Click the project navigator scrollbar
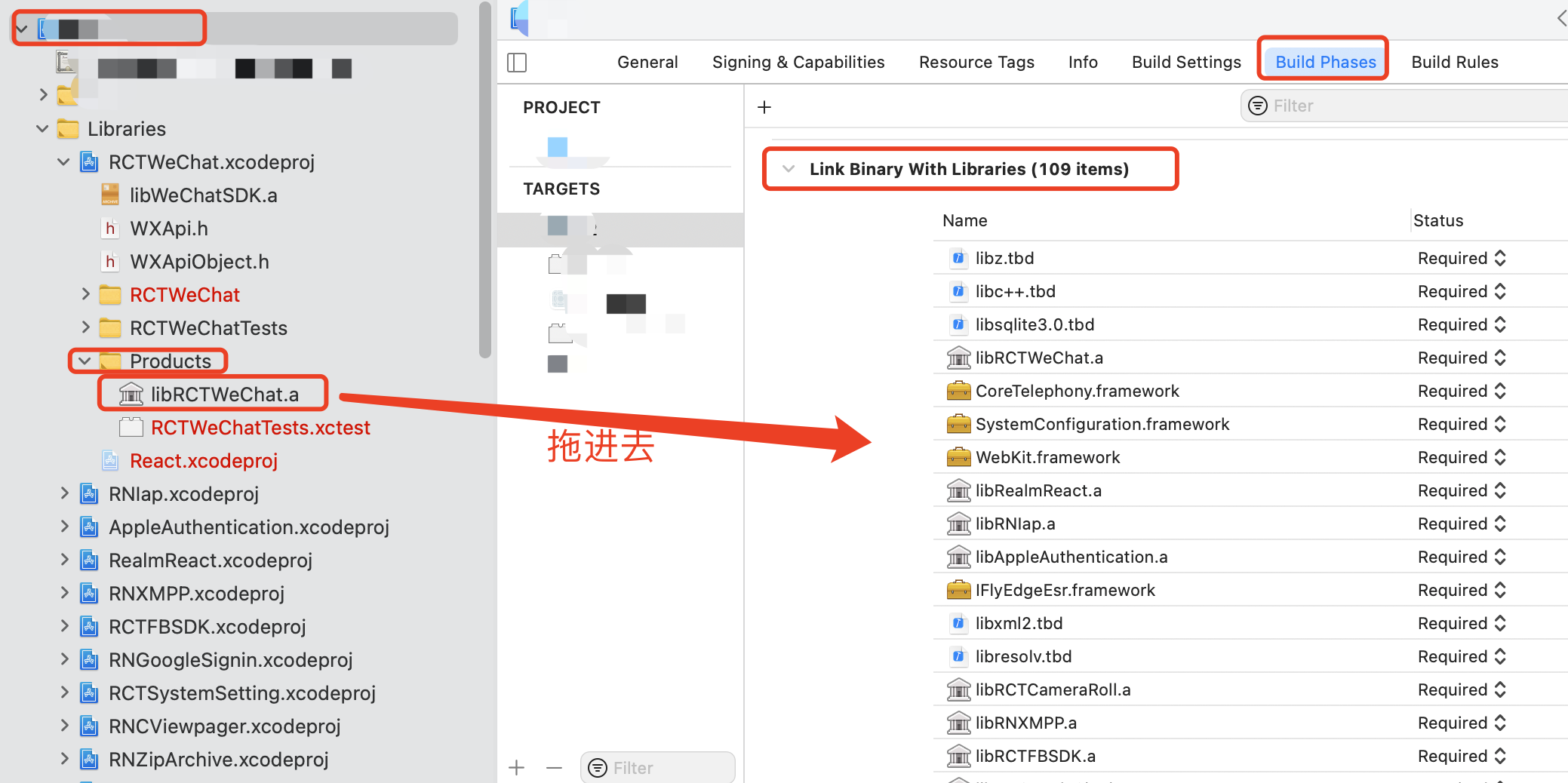 click(x=485, y=180)
